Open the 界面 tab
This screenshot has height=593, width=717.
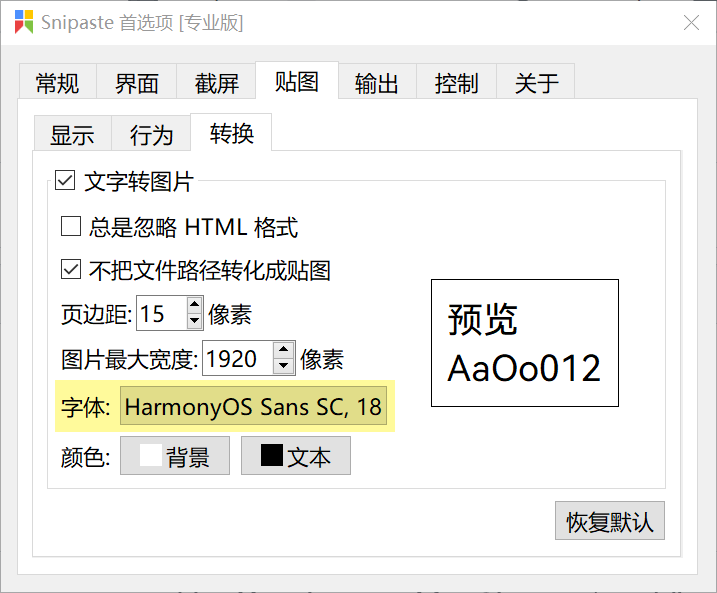pyautogui.click(x=136, y=83)
